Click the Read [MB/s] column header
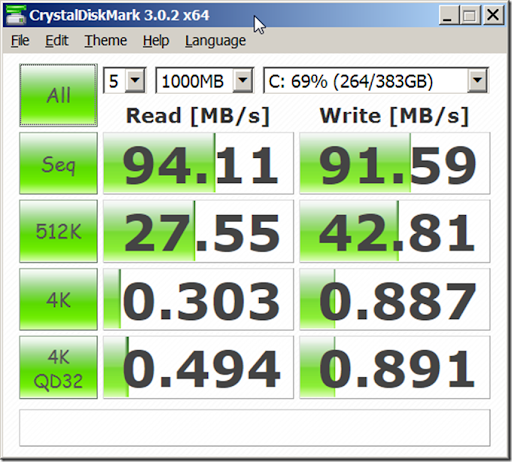 click(198, 116)
